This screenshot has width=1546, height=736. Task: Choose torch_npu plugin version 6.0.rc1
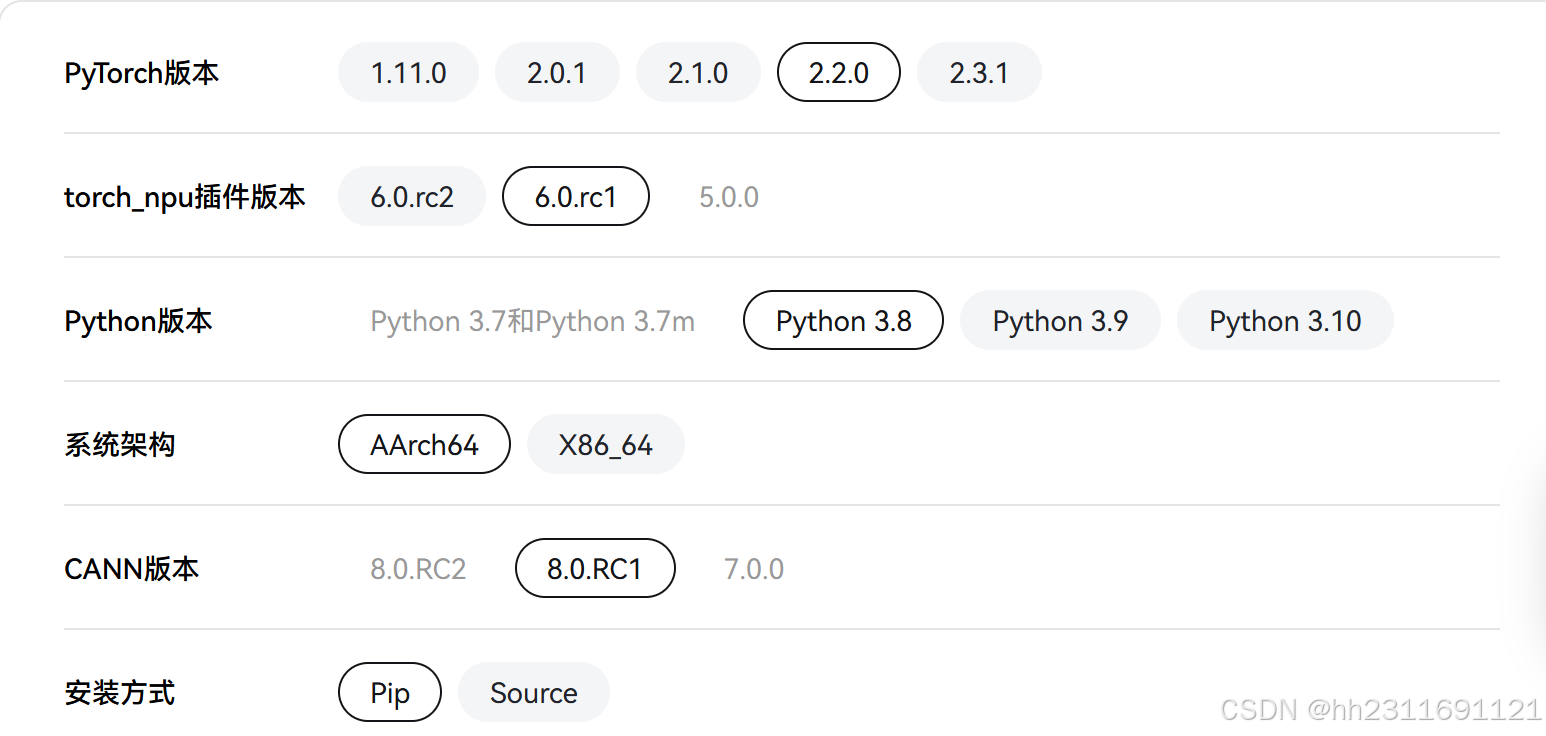[576, 196]
